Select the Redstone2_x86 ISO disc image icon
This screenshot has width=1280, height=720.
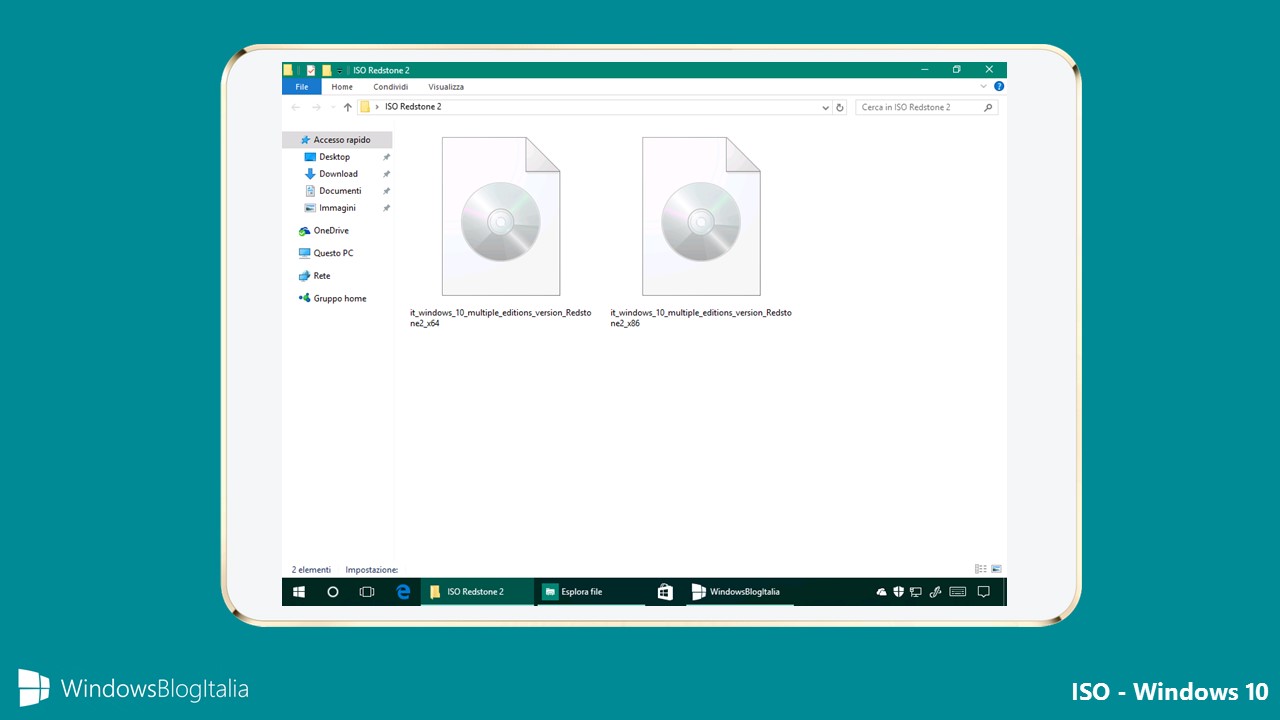click(x=701, y=216)
